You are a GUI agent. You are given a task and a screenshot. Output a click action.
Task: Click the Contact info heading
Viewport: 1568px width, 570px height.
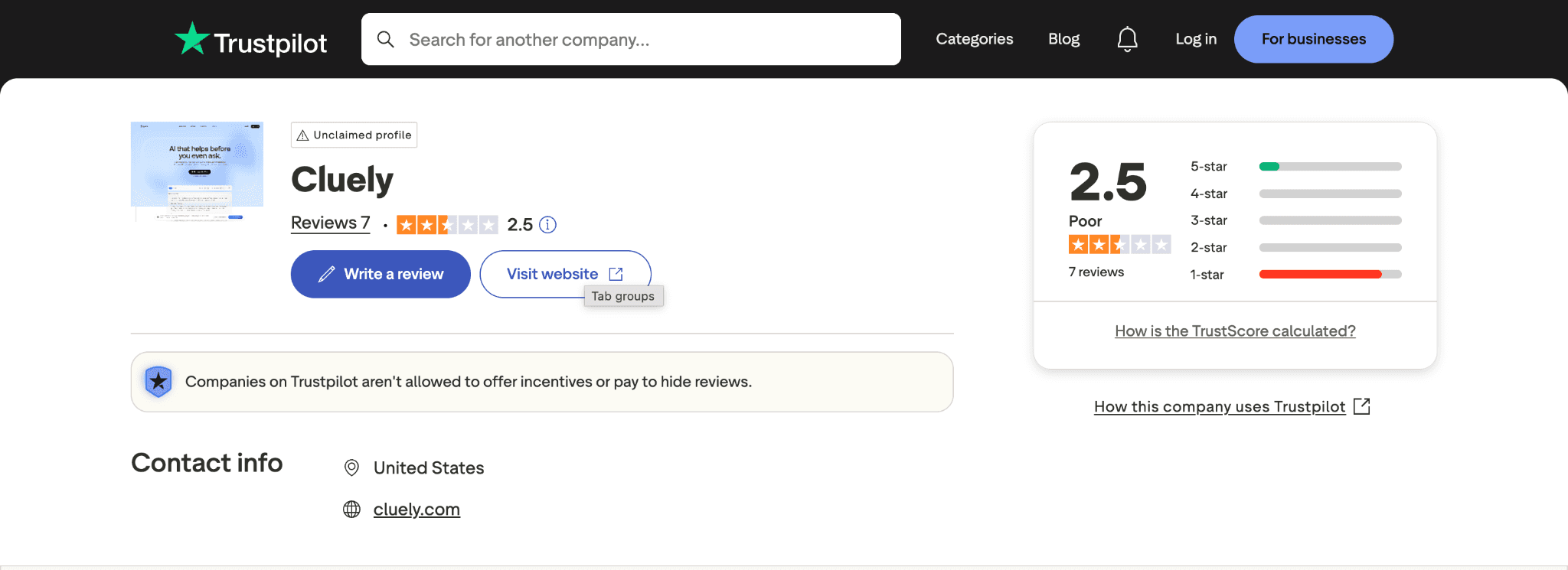(207, 463)
